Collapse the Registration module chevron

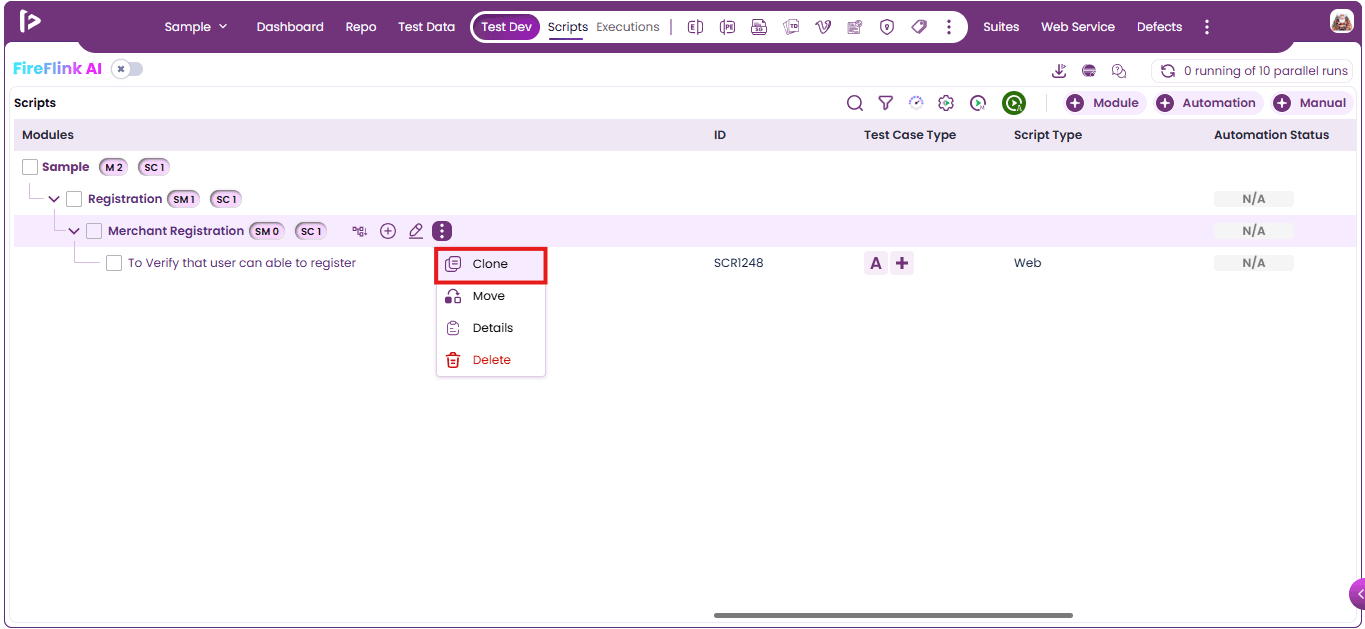point(54,199)
